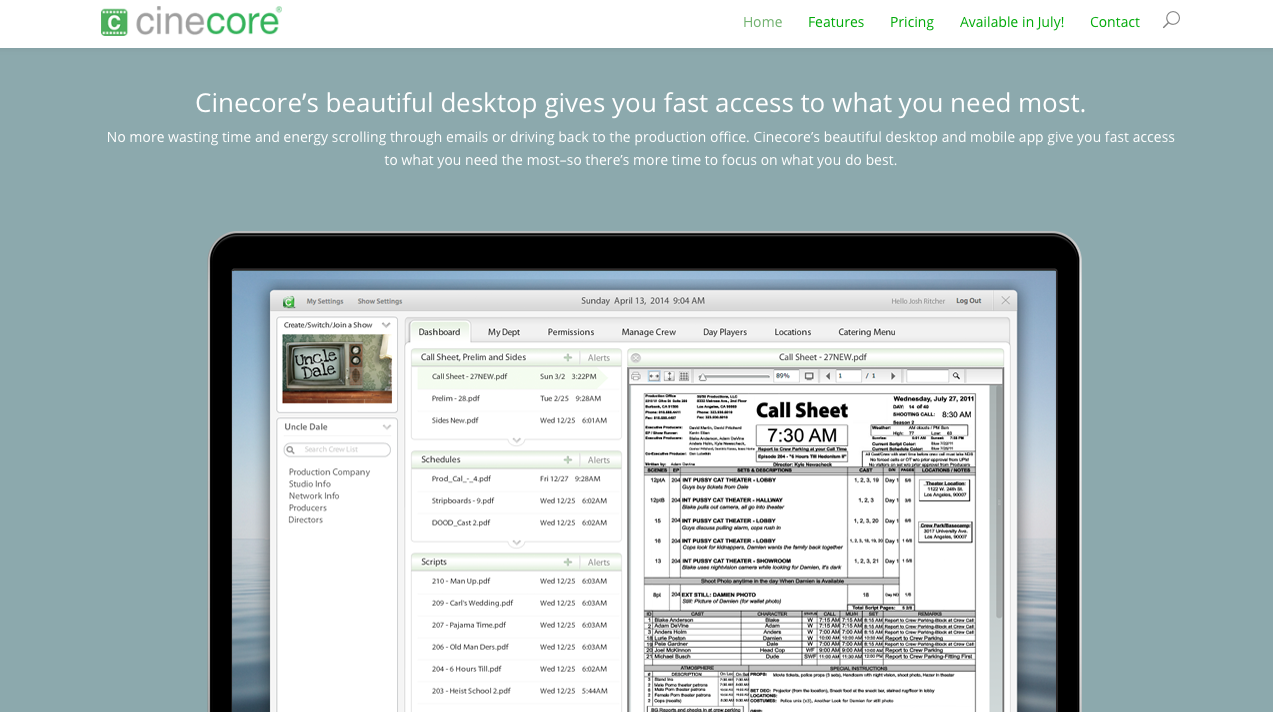
Task: Go to the next page in the PDF viewer
Action: (893, 376)
